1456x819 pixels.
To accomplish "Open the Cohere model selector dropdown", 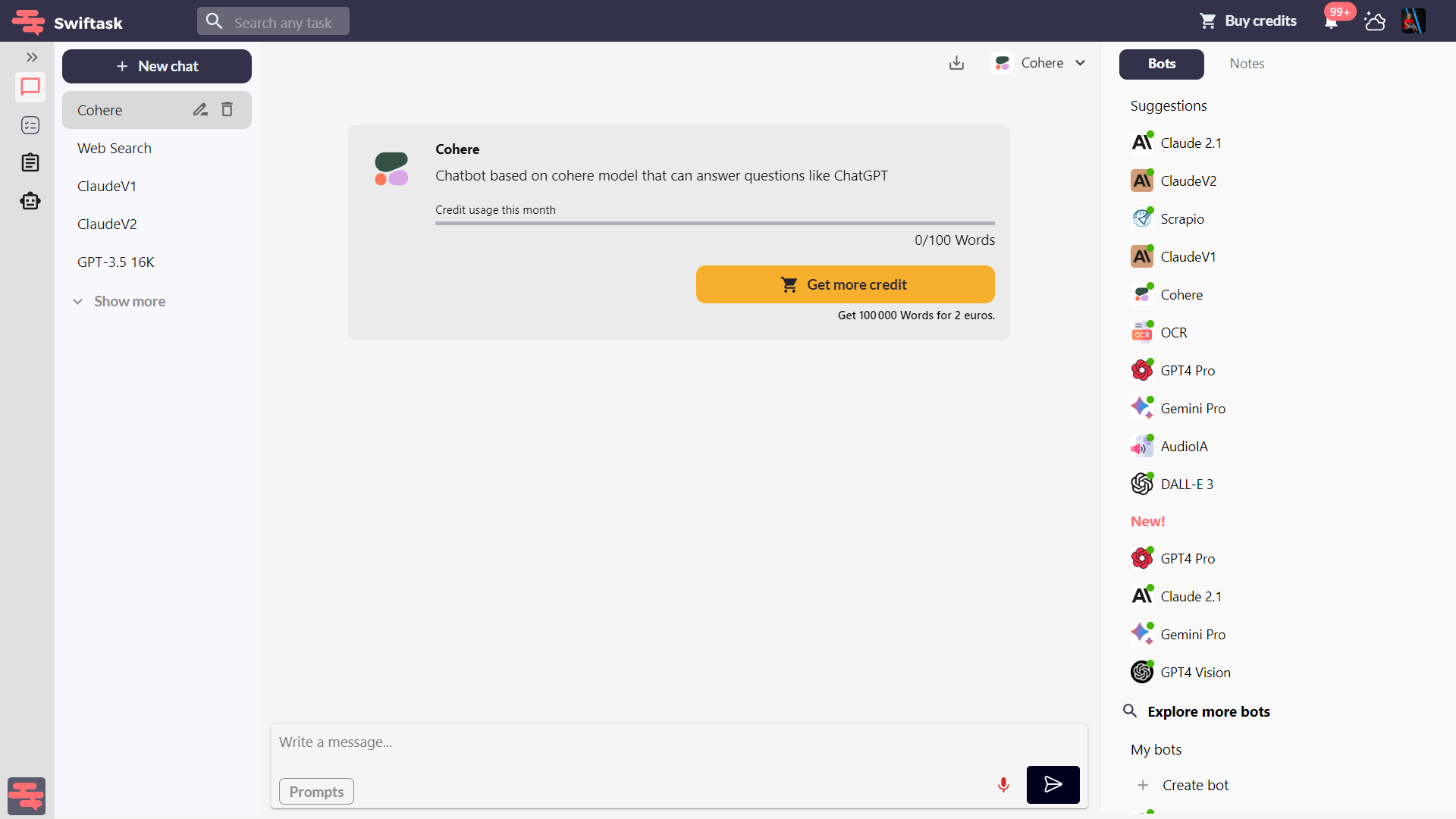I will 1080,63.
